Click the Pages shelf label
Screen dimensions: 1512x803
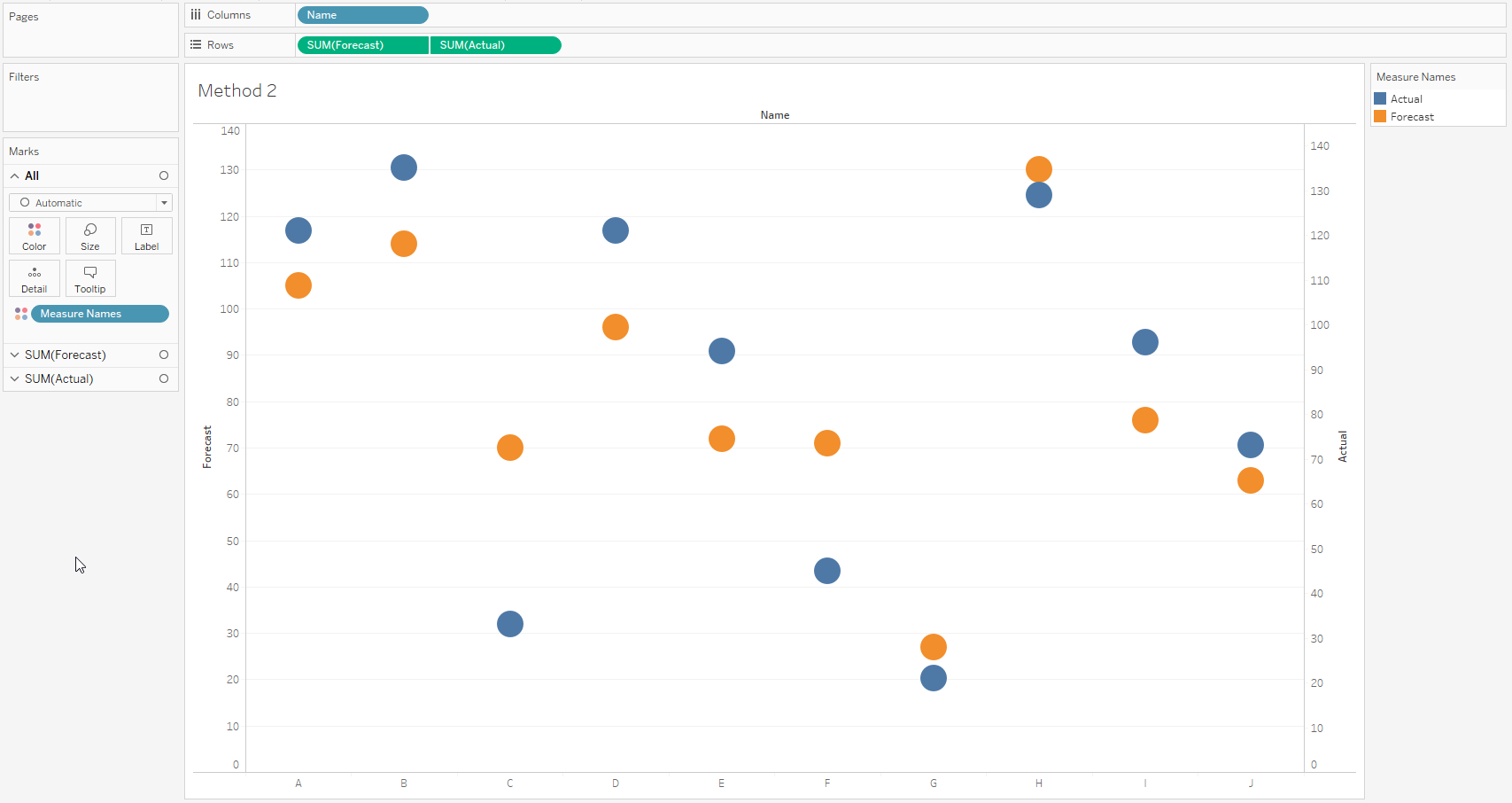coord(24,17)
